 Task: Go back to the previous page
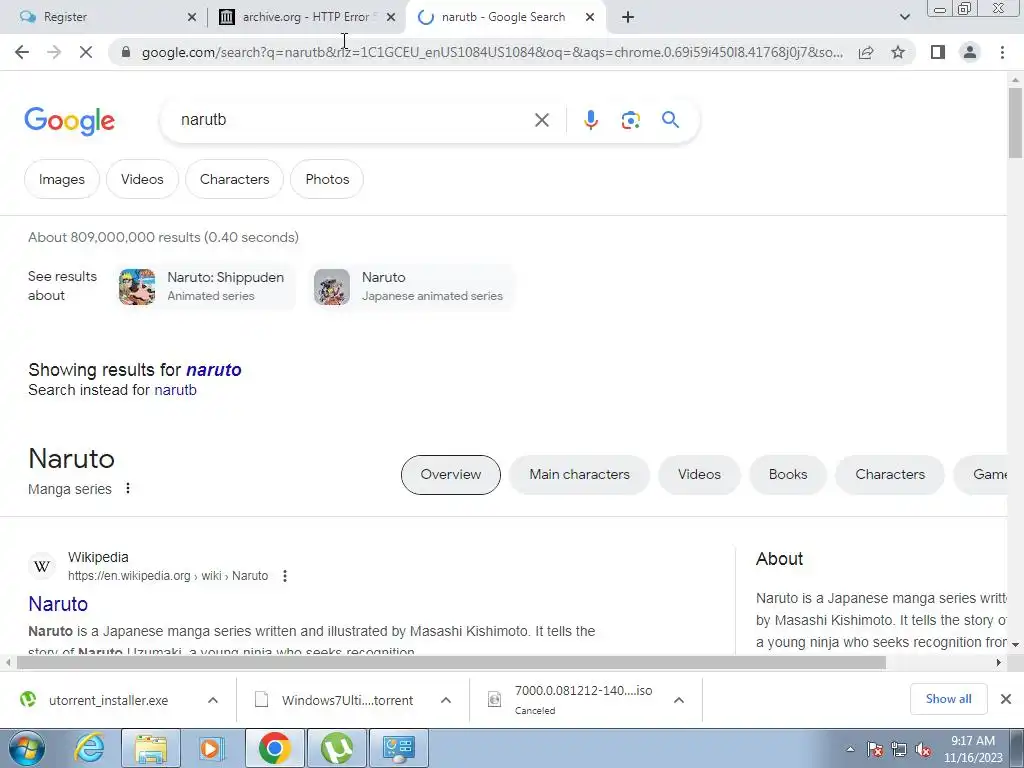coord(22,52)
